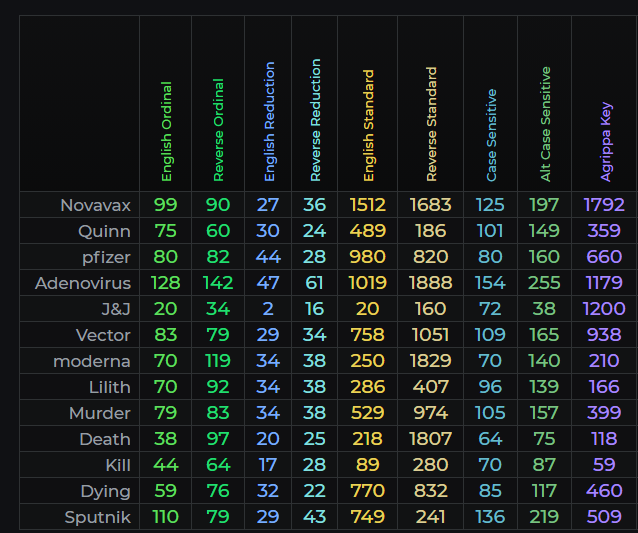Click Quinn Reverse Standard value 186
Image resolution: width=638 pixels, height=533 pixels.
tap(430, 231)
